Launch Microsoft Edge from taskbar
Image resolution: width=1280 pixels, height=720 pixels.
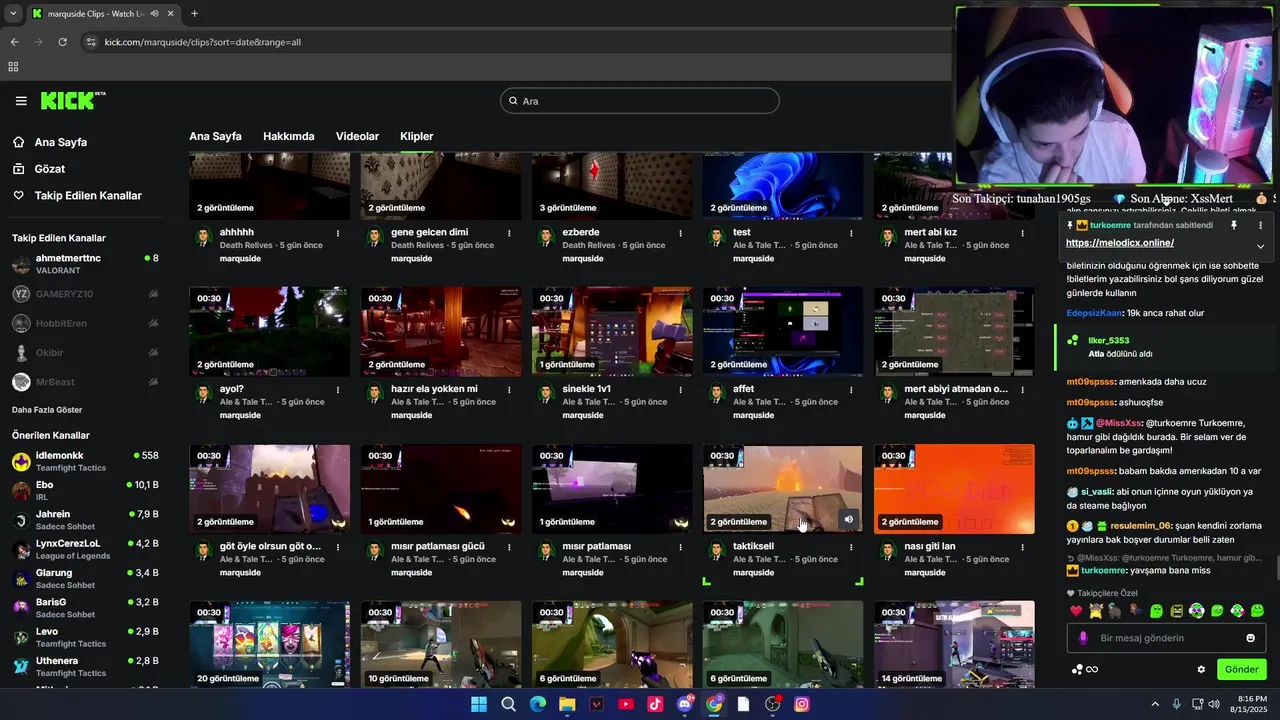(x=537, y=704)
